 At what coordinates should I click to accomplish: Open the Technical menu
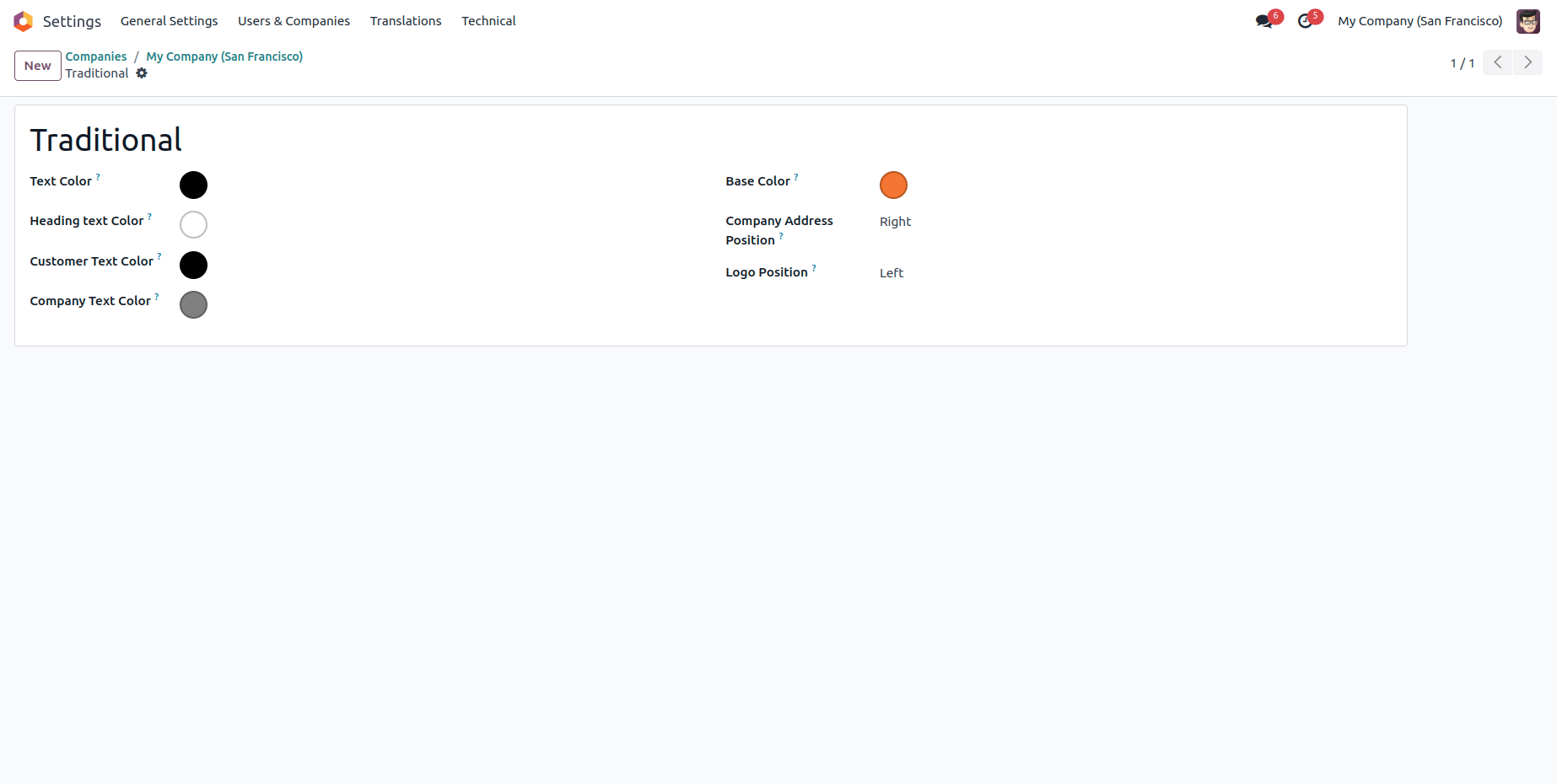[x=488, y=21]
